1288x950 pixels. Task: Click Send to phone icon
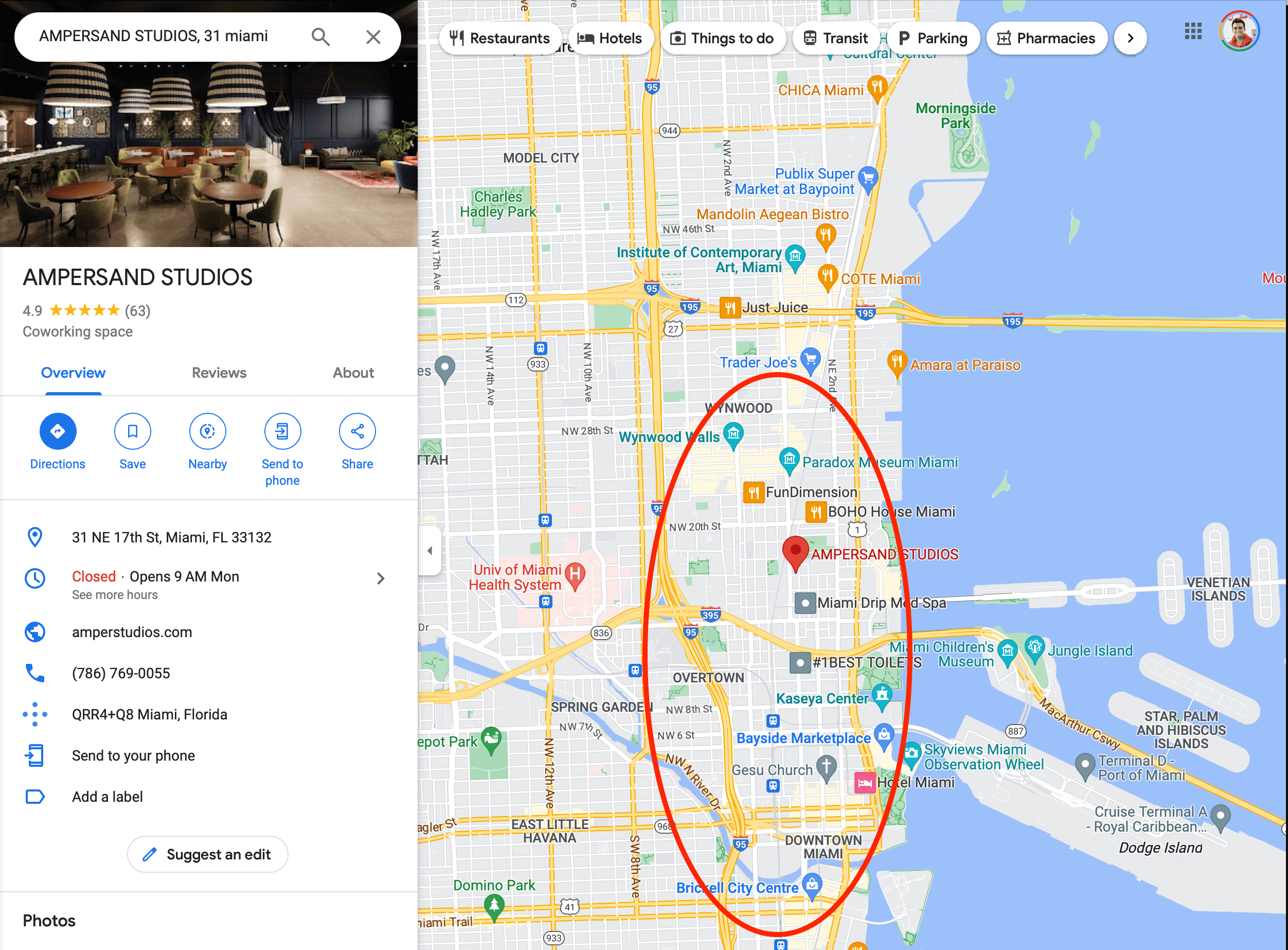(282, 431)
